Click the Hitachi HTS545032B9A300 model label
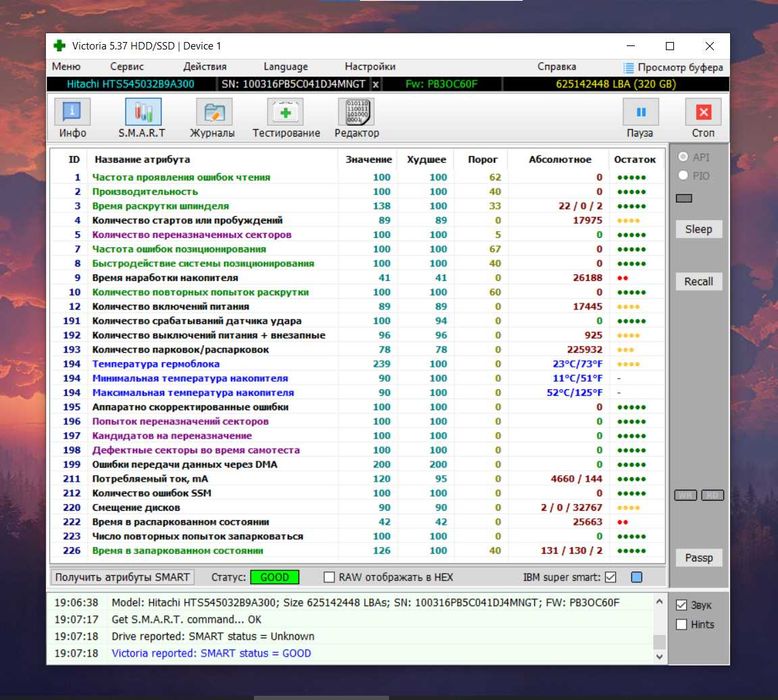Image resolution: width=778 pixels, height=700 pixels. pyautogui.click(x=130, y=84)
